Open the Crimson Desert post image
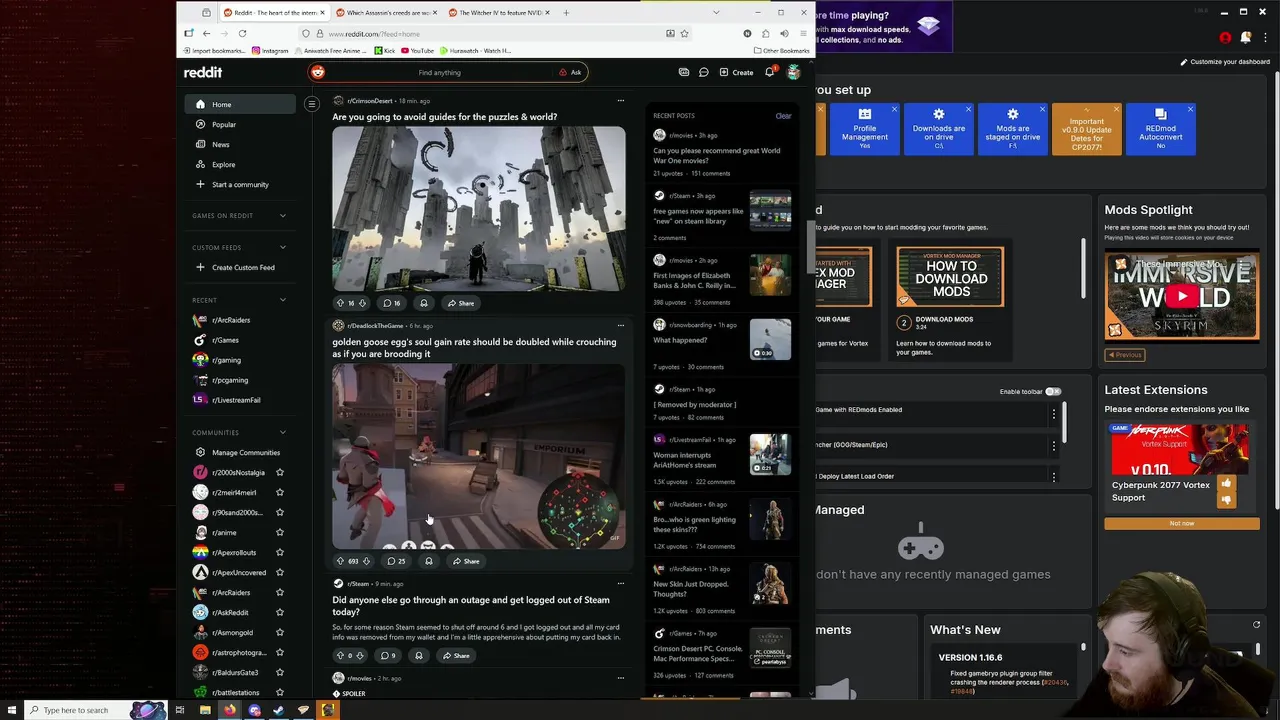Screen dimensions: 1280x720 [x=479, y=208]
